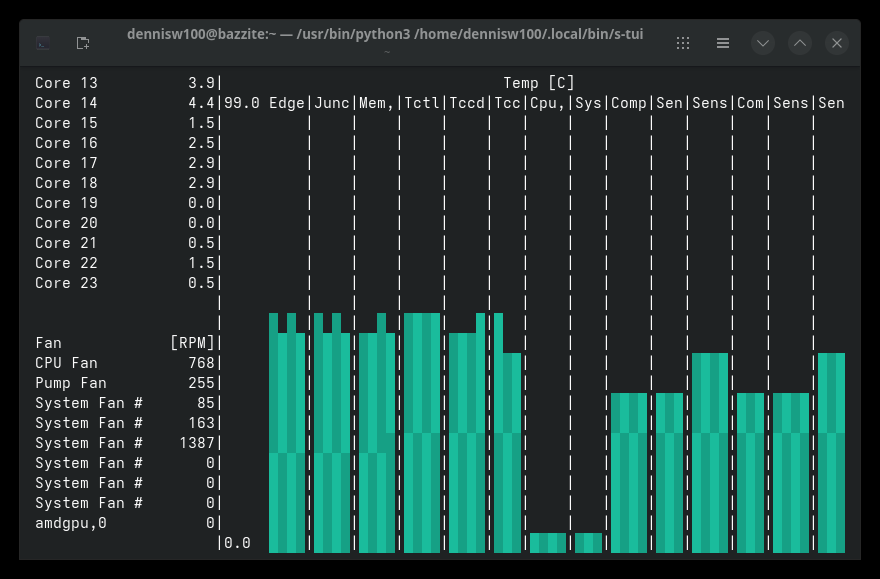
Task: Open a new terminal tab
Action: click(83, 43)
